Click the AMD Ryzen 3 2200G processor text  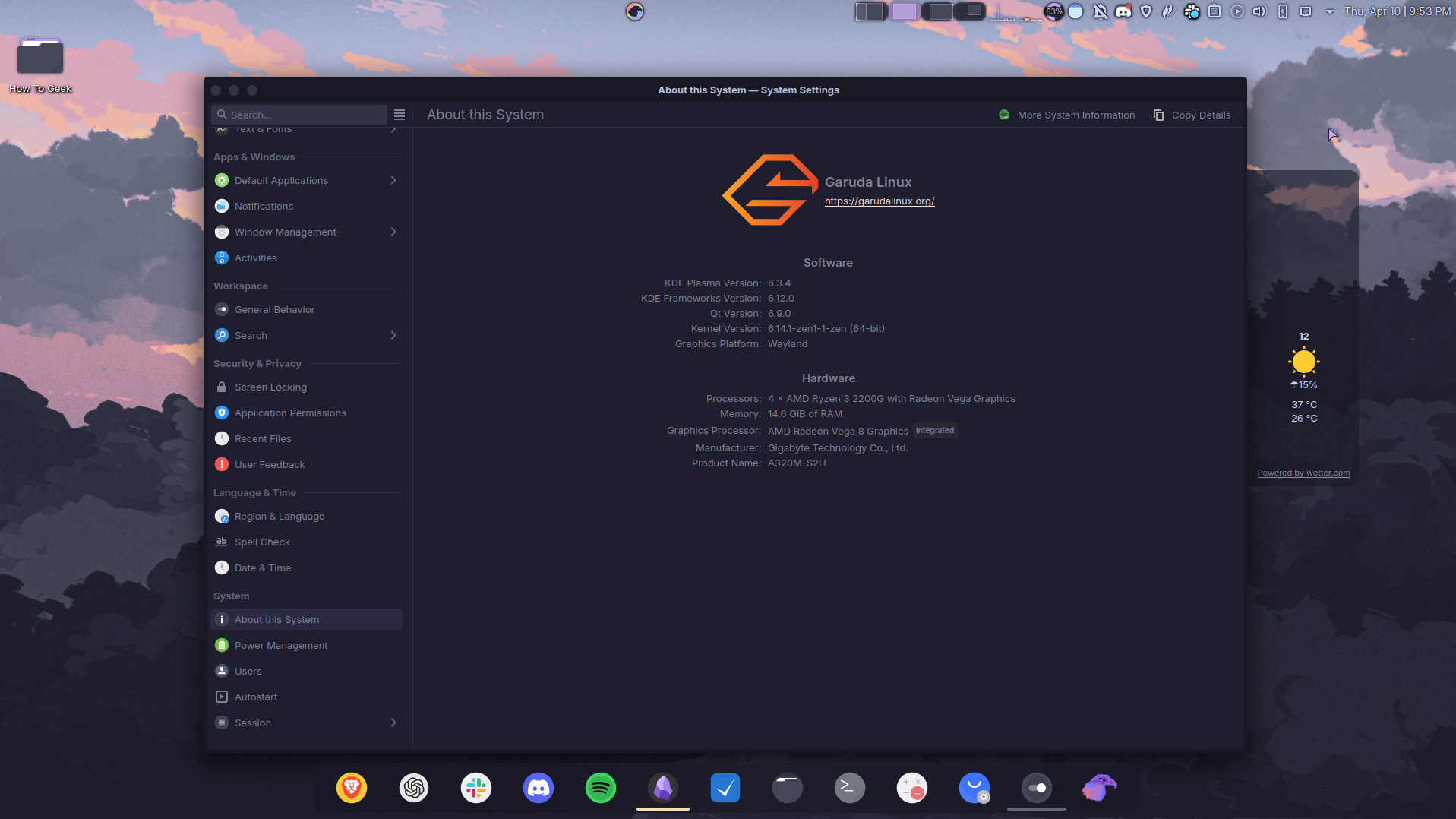point(892,399)
